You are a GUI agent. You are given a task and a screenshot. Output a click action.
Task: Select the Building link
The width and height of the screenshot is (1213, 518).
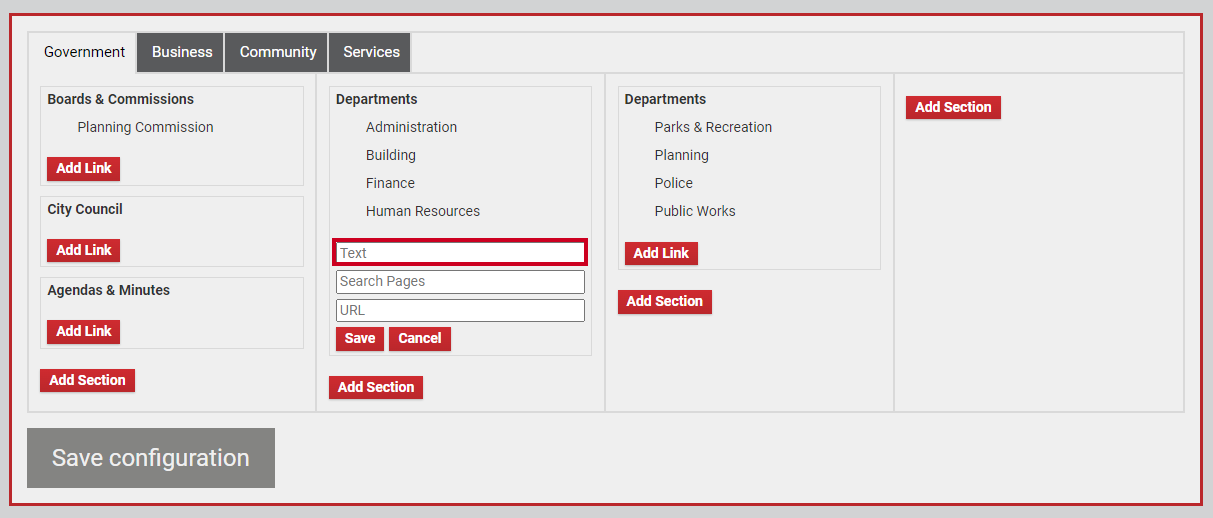[x=391, y=155]
